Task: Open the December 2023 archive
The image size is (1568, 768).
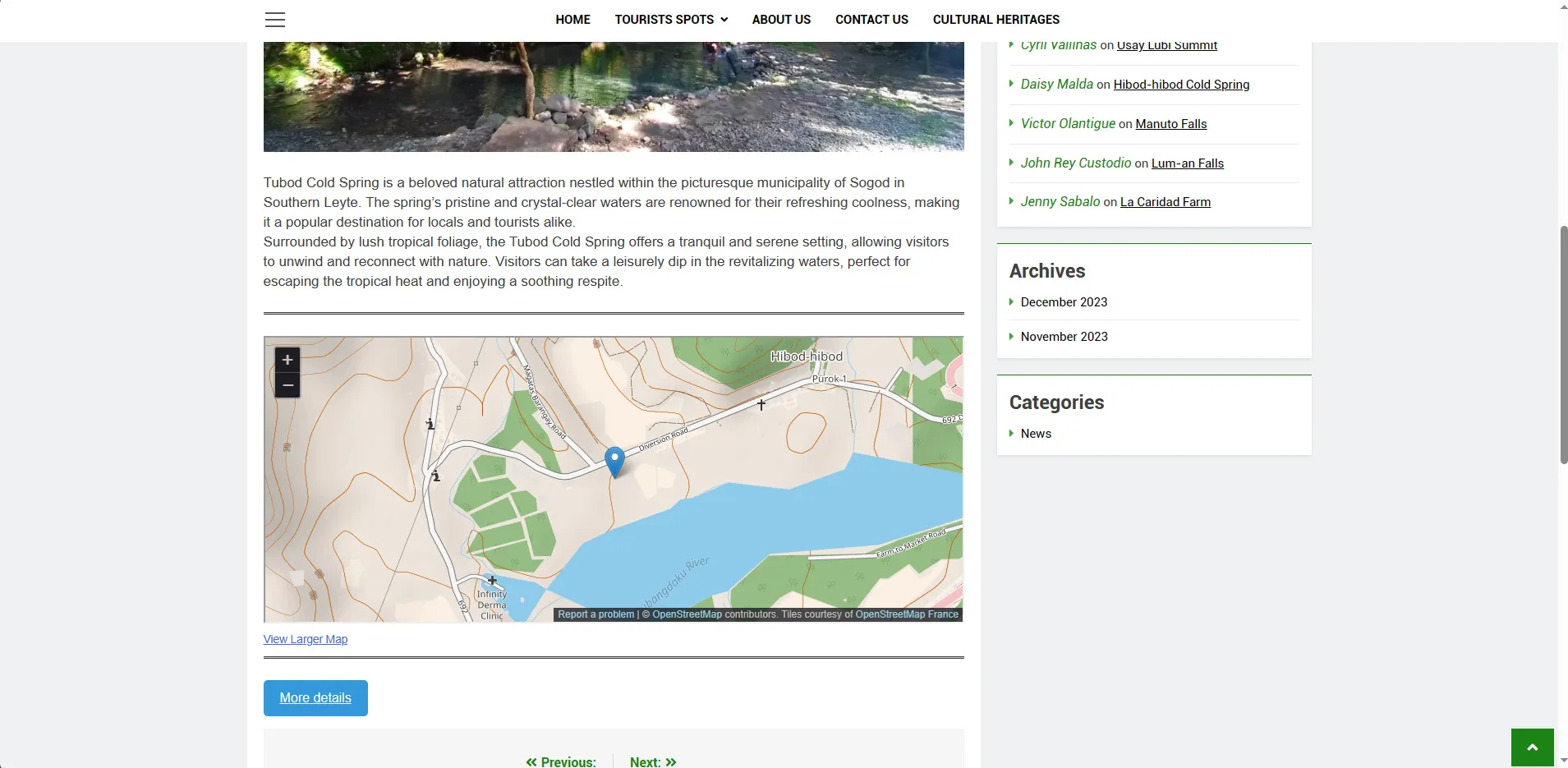Action: pos(1064,302)
